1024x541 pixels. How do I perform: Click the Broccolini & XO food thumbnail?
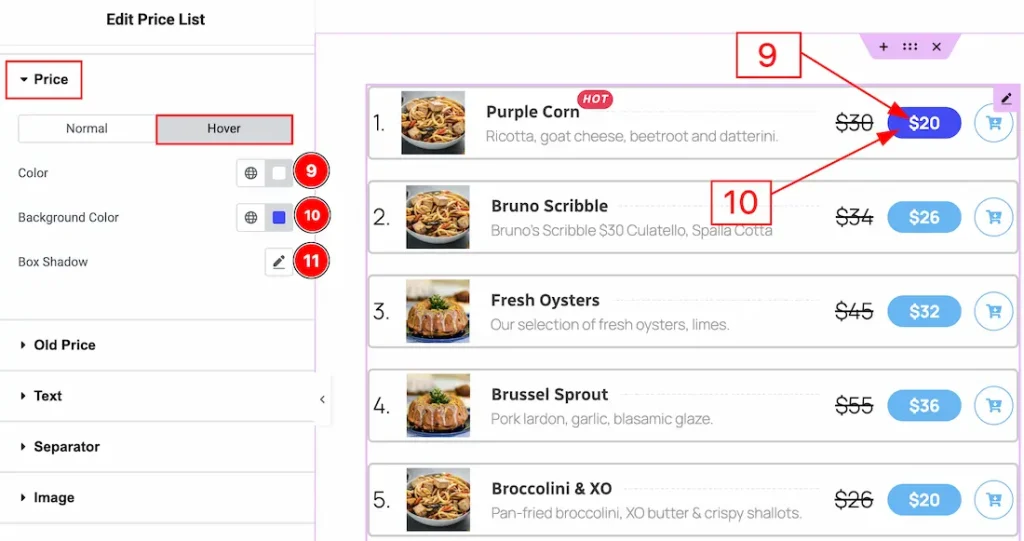[438, 499]
